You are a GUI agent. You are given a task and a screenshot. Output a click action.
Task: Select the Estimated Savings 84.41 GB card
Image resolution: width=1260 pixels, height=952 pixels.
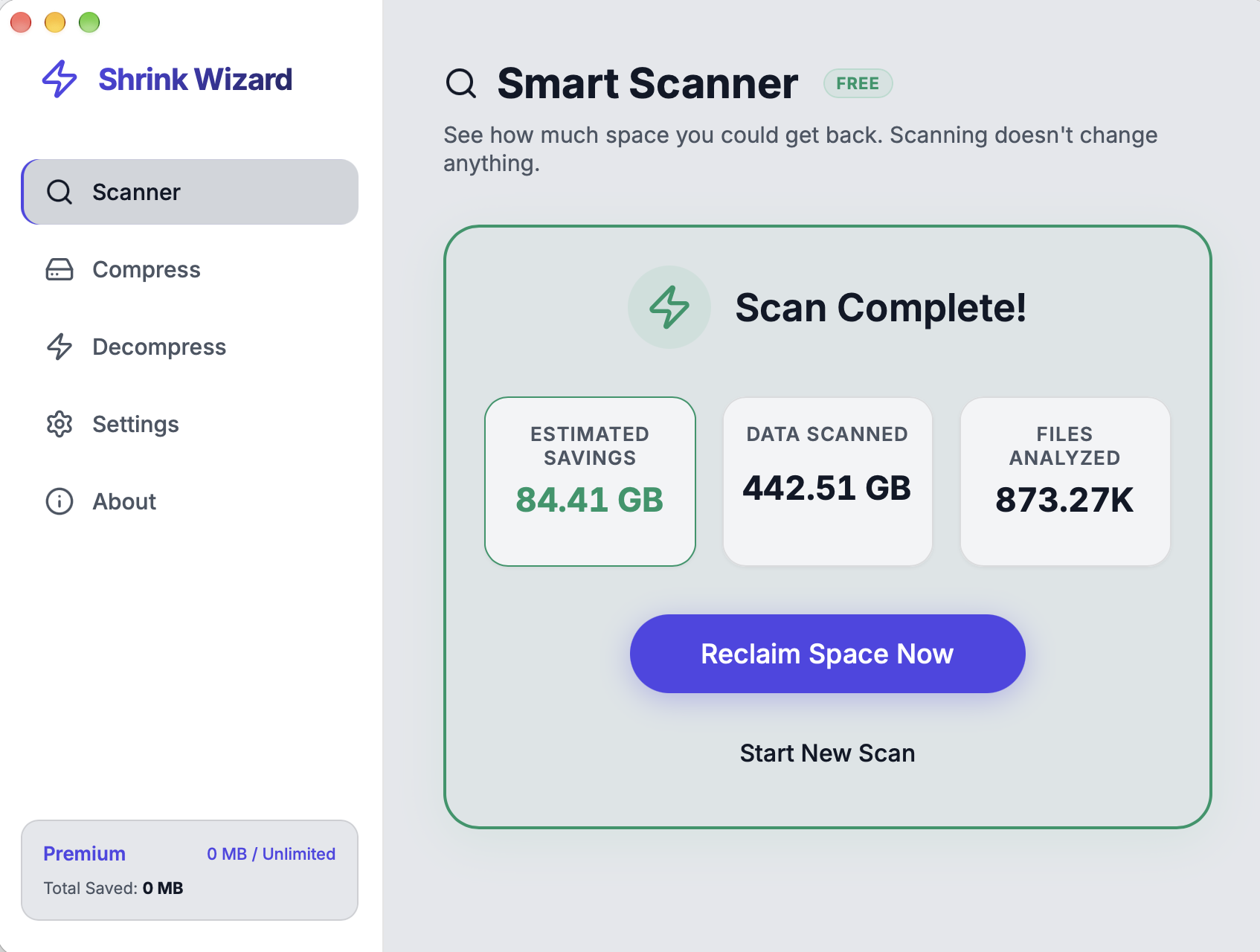pyautogui.click(x=590, y=481)
